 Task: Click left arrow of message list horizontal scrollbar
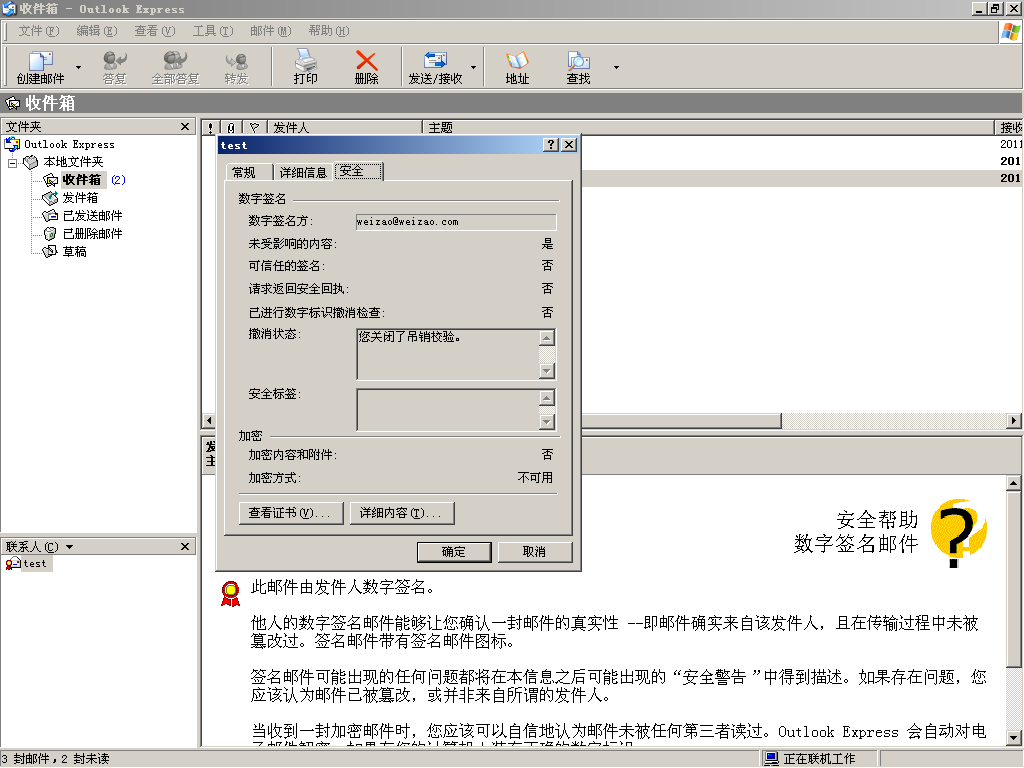209,421
